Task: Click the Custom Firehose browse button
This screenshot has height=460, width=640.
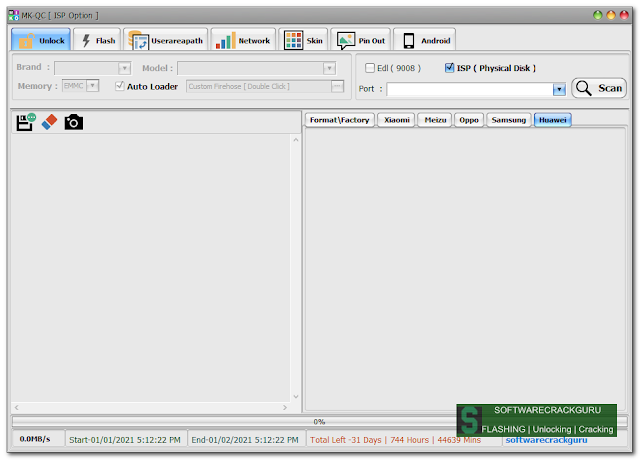Action: pyautogui.click(x=337, y=86)
